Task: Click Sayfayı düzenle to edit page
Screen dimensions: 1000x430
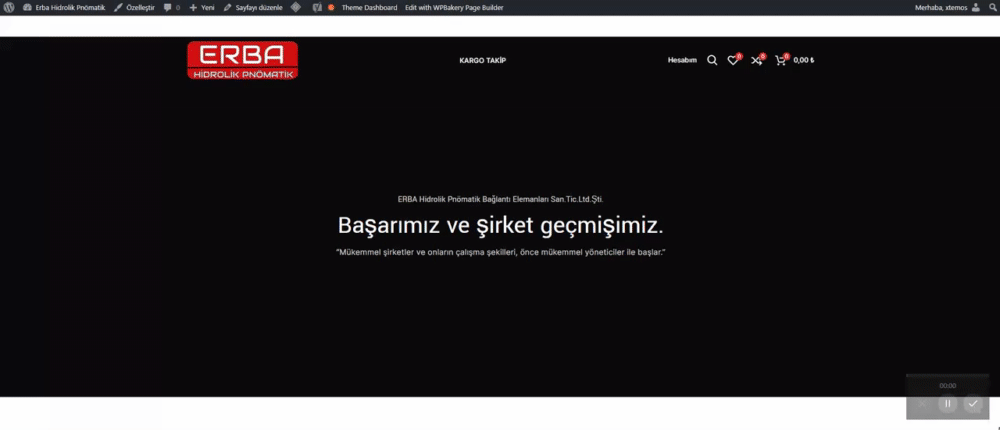Action: click(x=253, y=8)
